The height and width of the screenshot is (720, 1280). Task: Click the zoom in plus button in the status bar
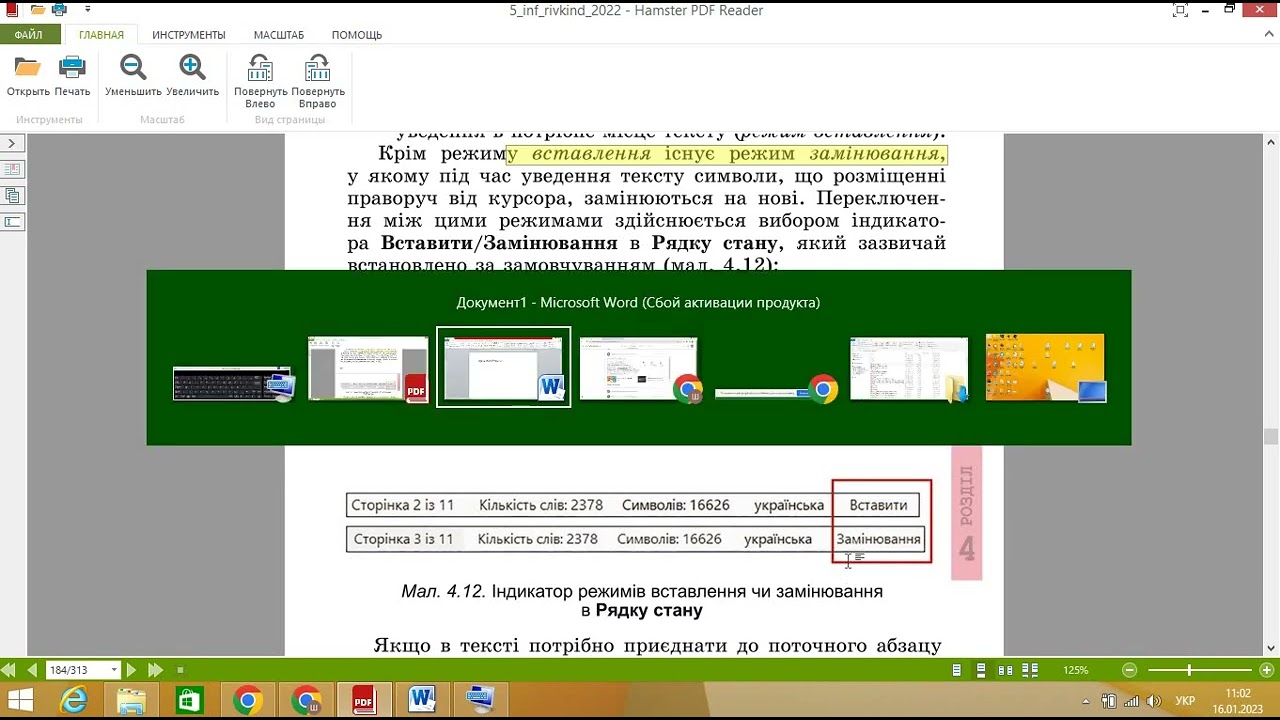(x=1268, y=670)
